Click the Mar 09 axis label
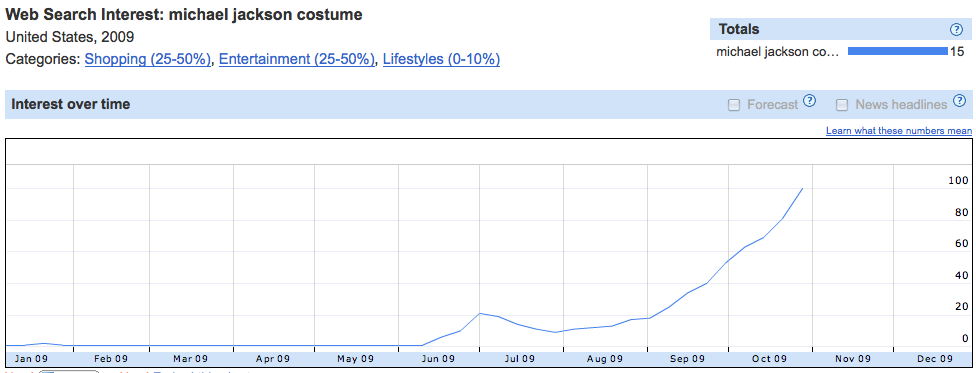Viewport: 976px width, 373px height. 190,359
